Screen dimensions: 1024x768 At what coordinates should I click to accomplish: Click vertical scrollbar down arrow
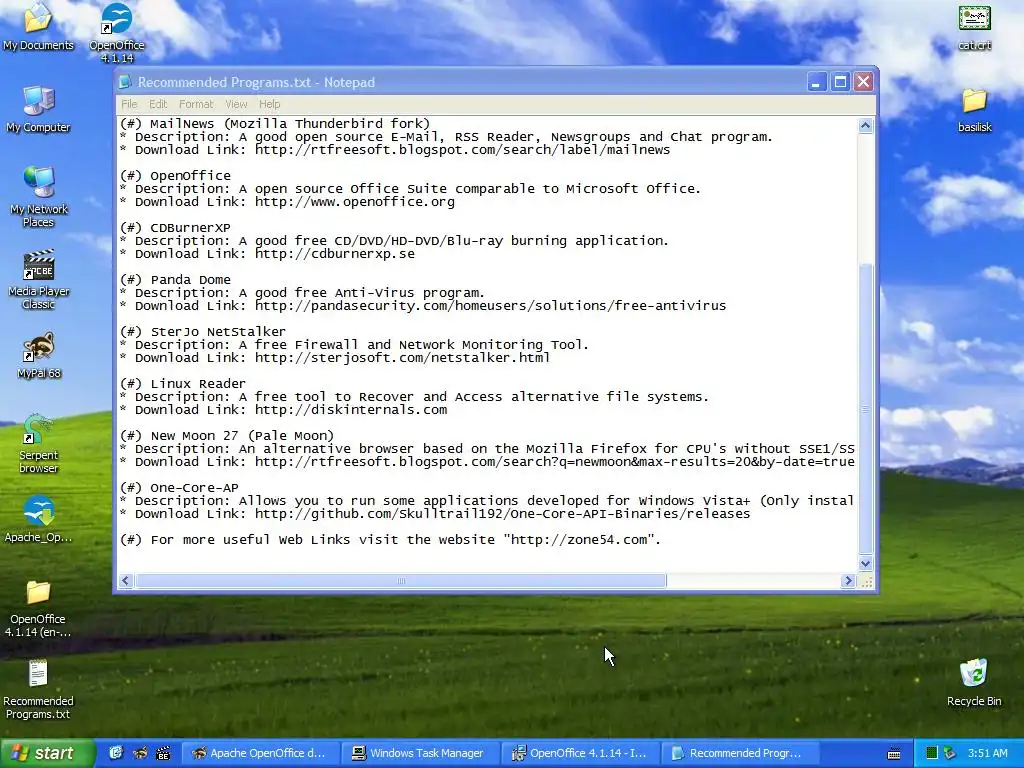(865, 563)
